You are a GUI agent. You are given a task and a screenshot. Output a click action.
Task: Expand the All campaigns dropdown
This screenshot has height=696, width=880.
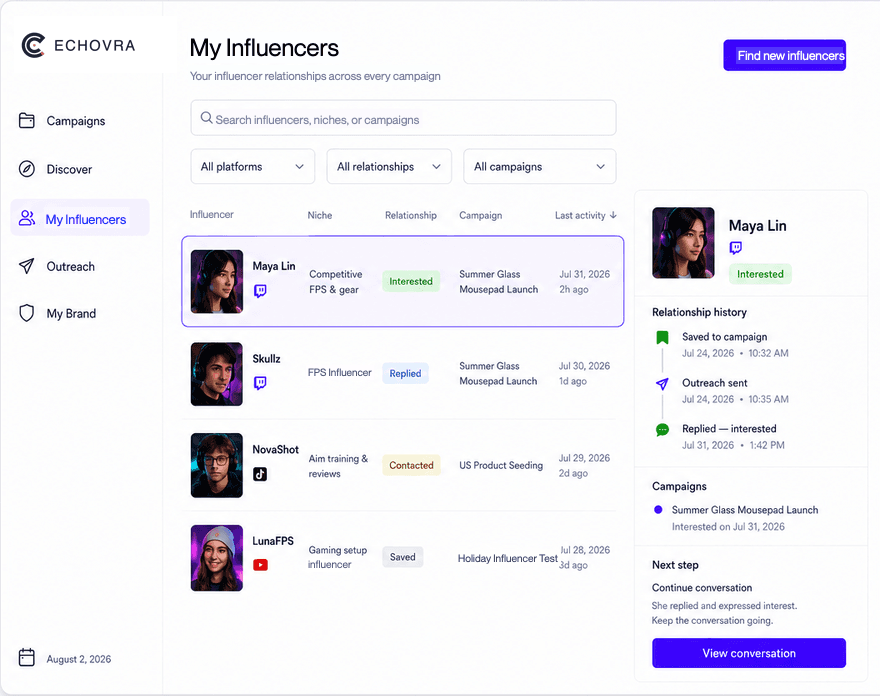pyautogui.click(x=540, y=167)
